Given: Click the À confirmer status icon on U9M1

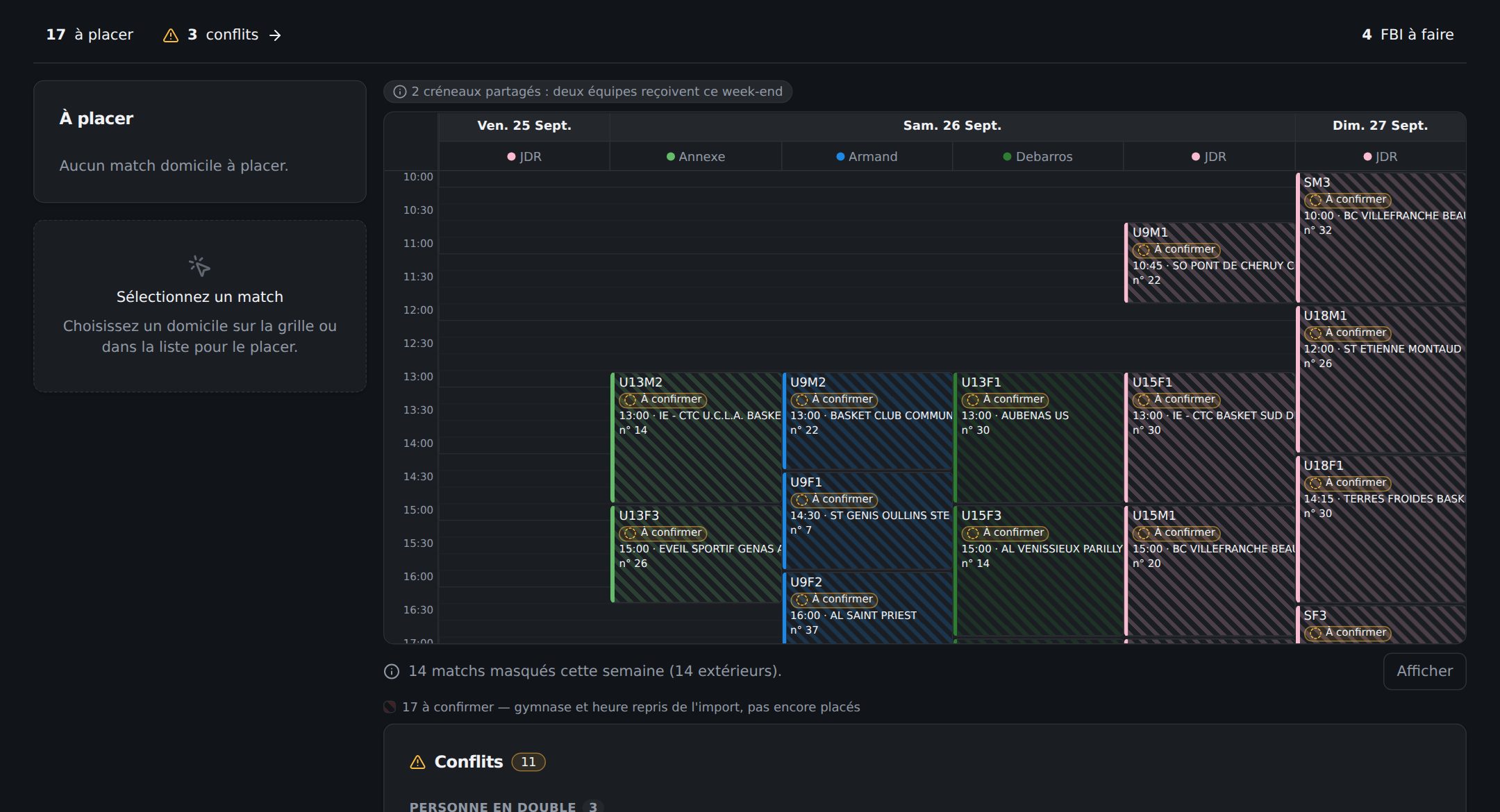Looking at the screenshot, I should click(1143, 250).
